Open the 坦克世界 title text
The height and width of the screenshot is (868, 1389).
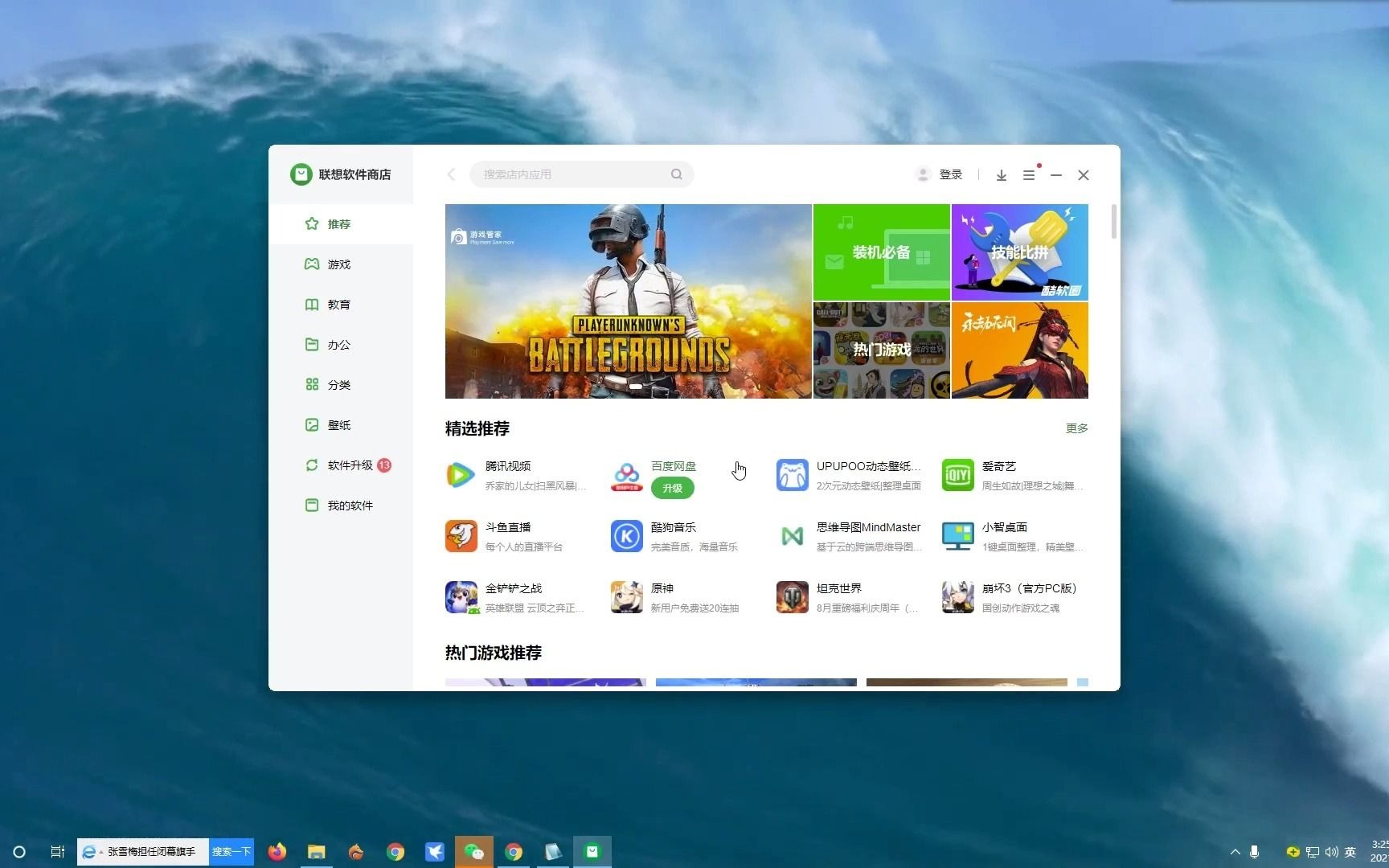point(839,588)
